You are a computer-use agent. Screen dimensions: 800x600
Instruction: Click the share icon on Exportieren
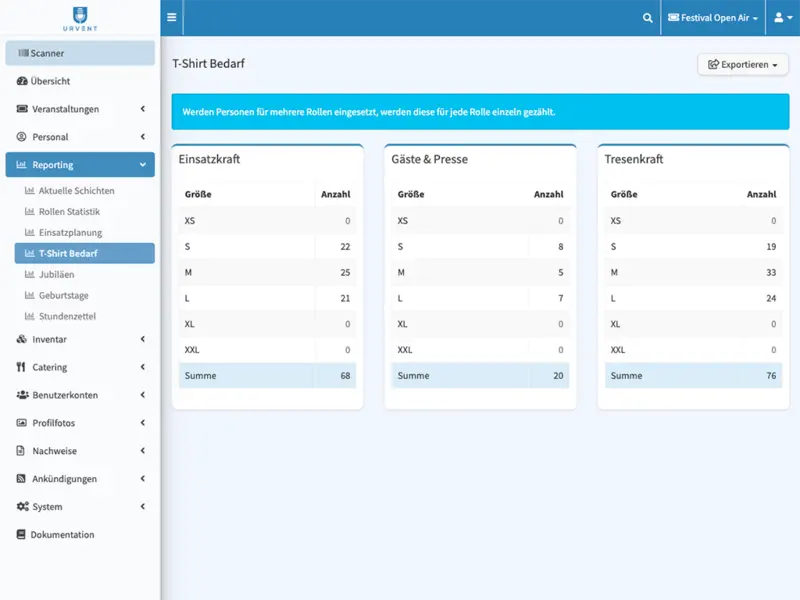(713, 64)
